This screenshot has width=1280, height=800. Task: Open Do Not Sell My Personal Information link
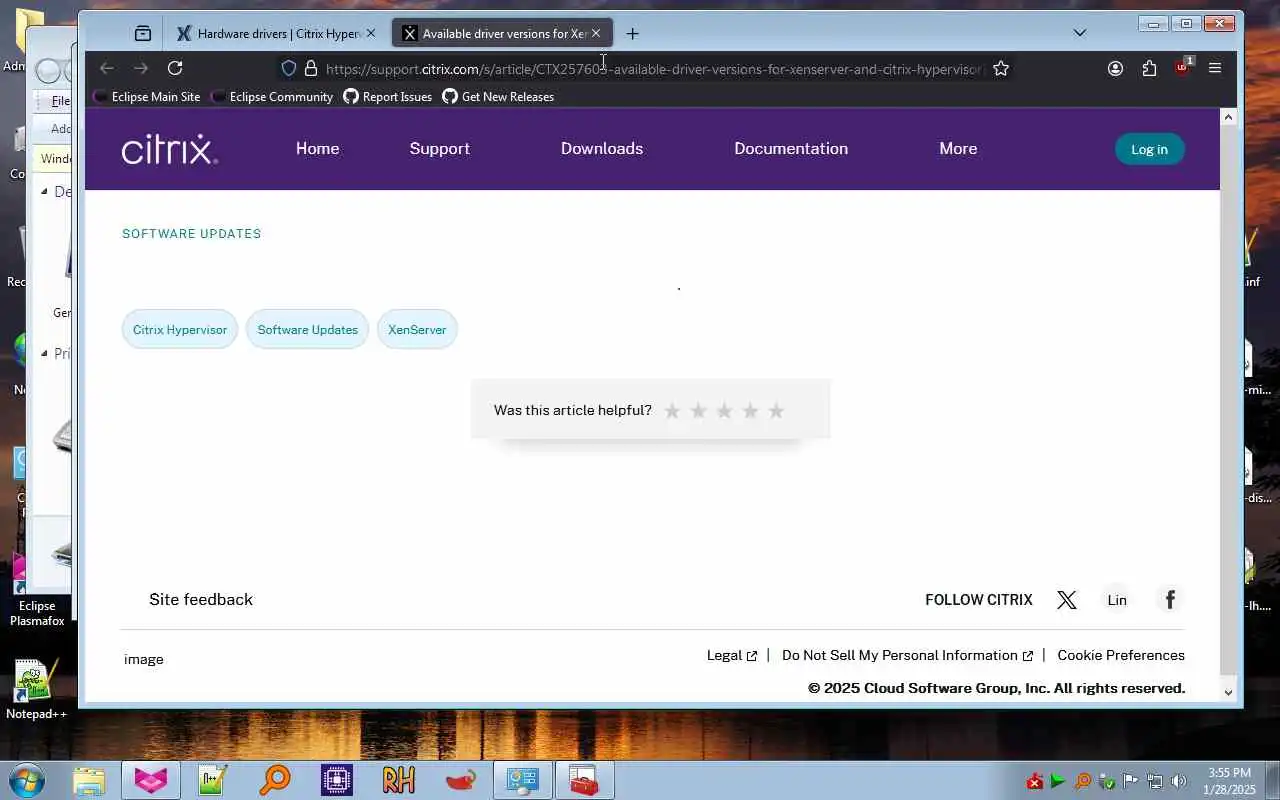tap(907, 655)
